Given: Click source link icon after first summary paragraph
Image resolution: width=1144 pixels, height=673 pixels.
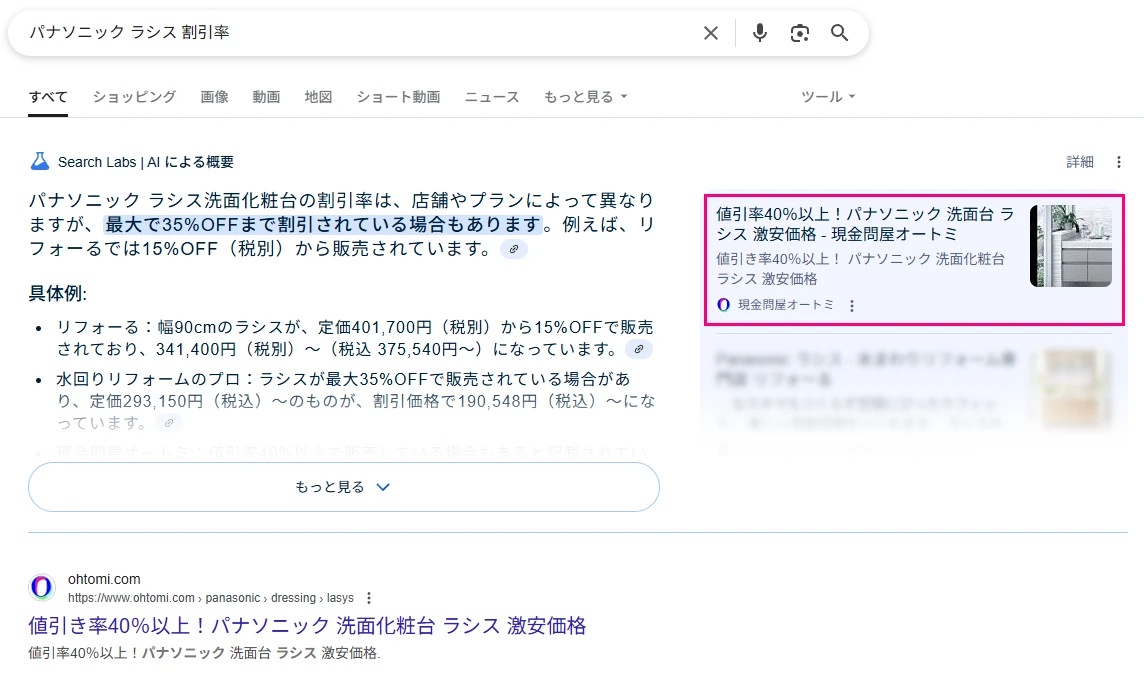Looking at the screenshot, I should (x=514, y=249).
